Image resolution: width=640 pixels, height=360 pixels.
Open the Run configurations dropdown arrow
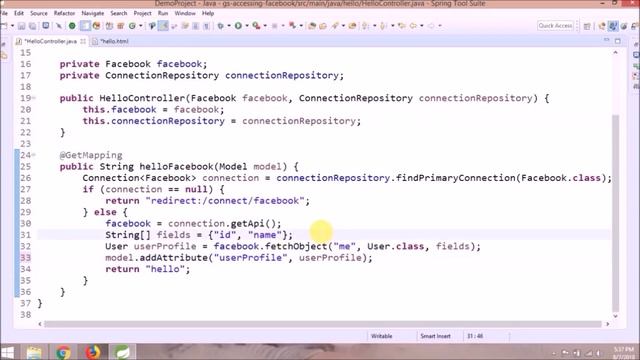pyautogui.click(x=247, y=26)
